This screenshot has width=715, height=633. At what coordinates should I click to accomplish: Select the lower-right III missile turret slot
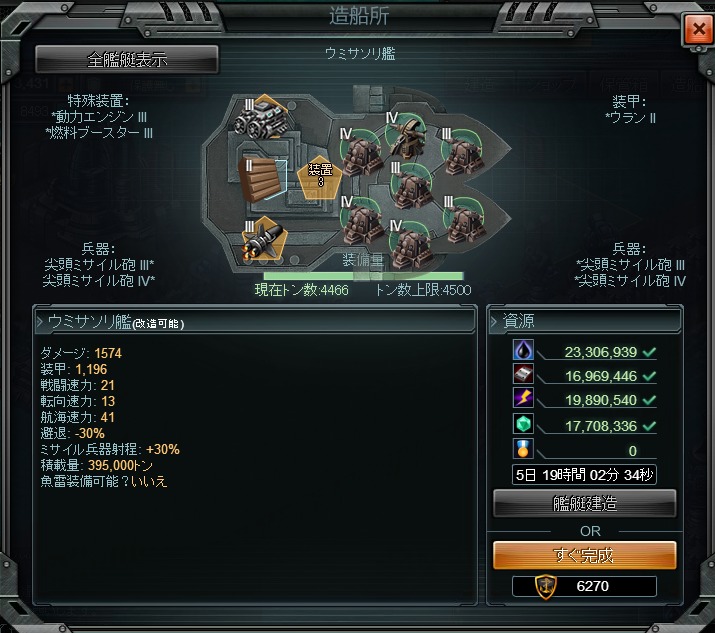(464, 219)
